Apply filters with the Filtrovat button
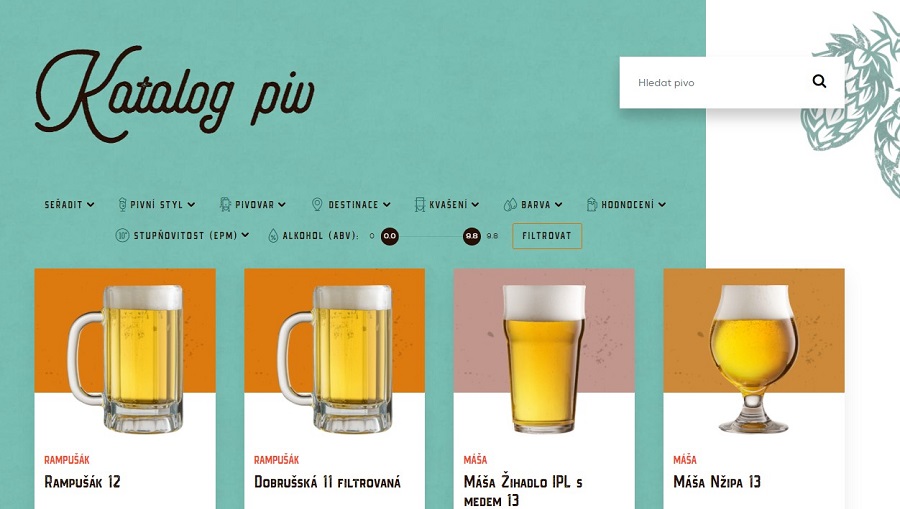The width and height of the screenshot is (900, 509). (x=547, y=236)
